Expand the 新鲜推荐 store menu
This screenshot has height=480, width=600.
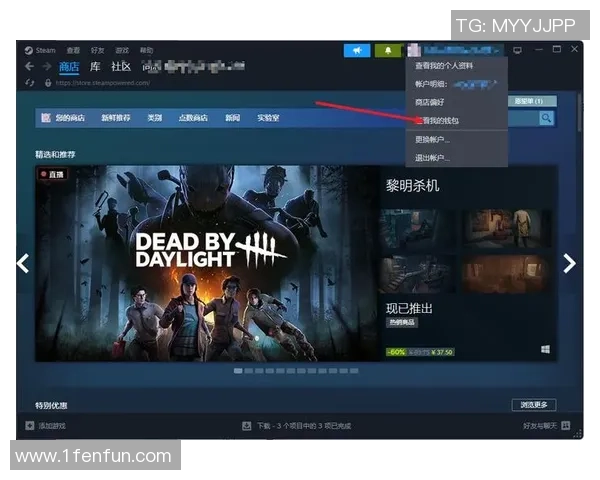[x=116, y=118]
